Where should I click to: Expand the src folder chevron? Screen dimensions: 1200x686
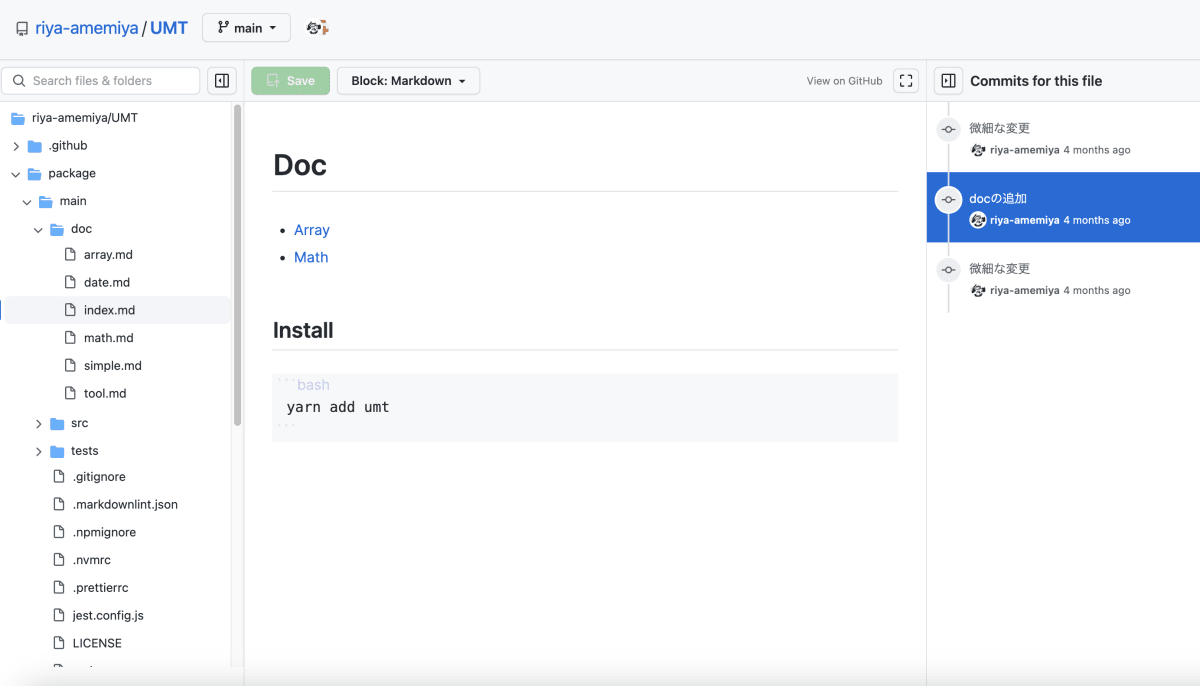point(38,424)
